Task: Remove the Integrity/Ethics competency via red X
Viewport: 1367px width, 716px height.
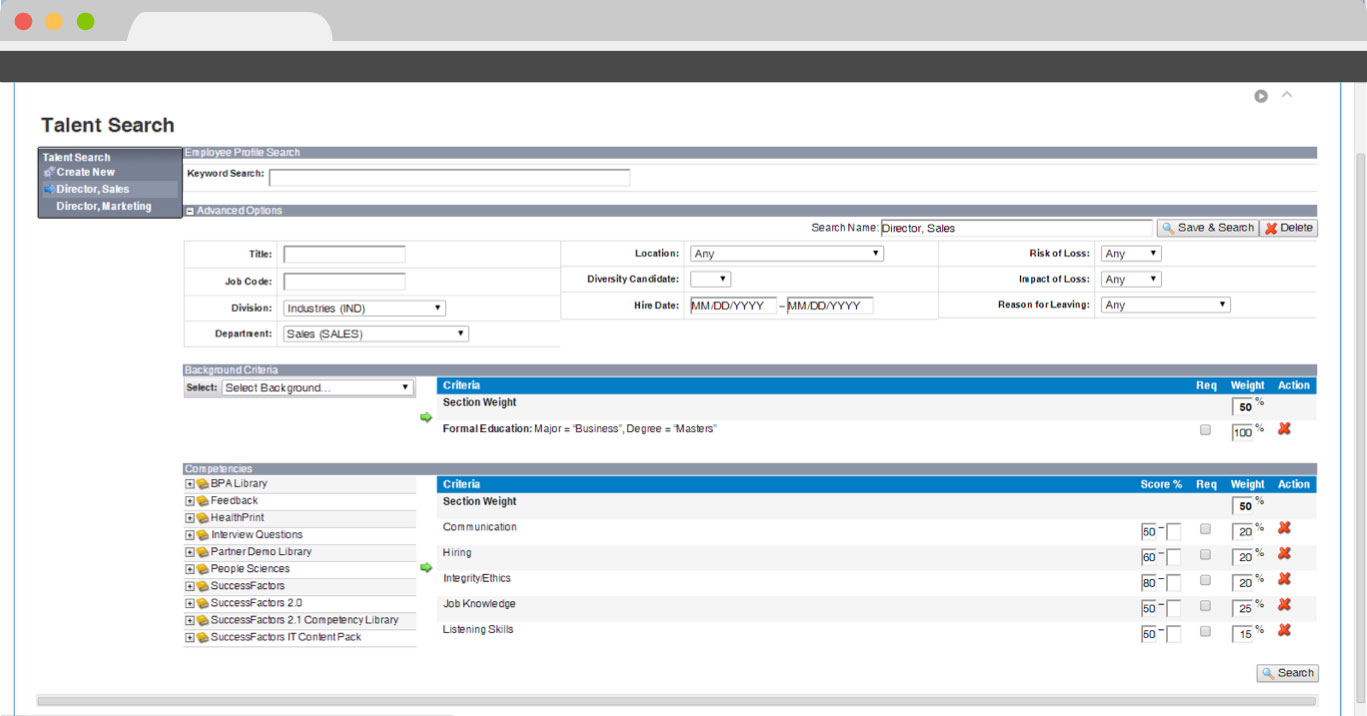Action: [x=1284, y=579]
